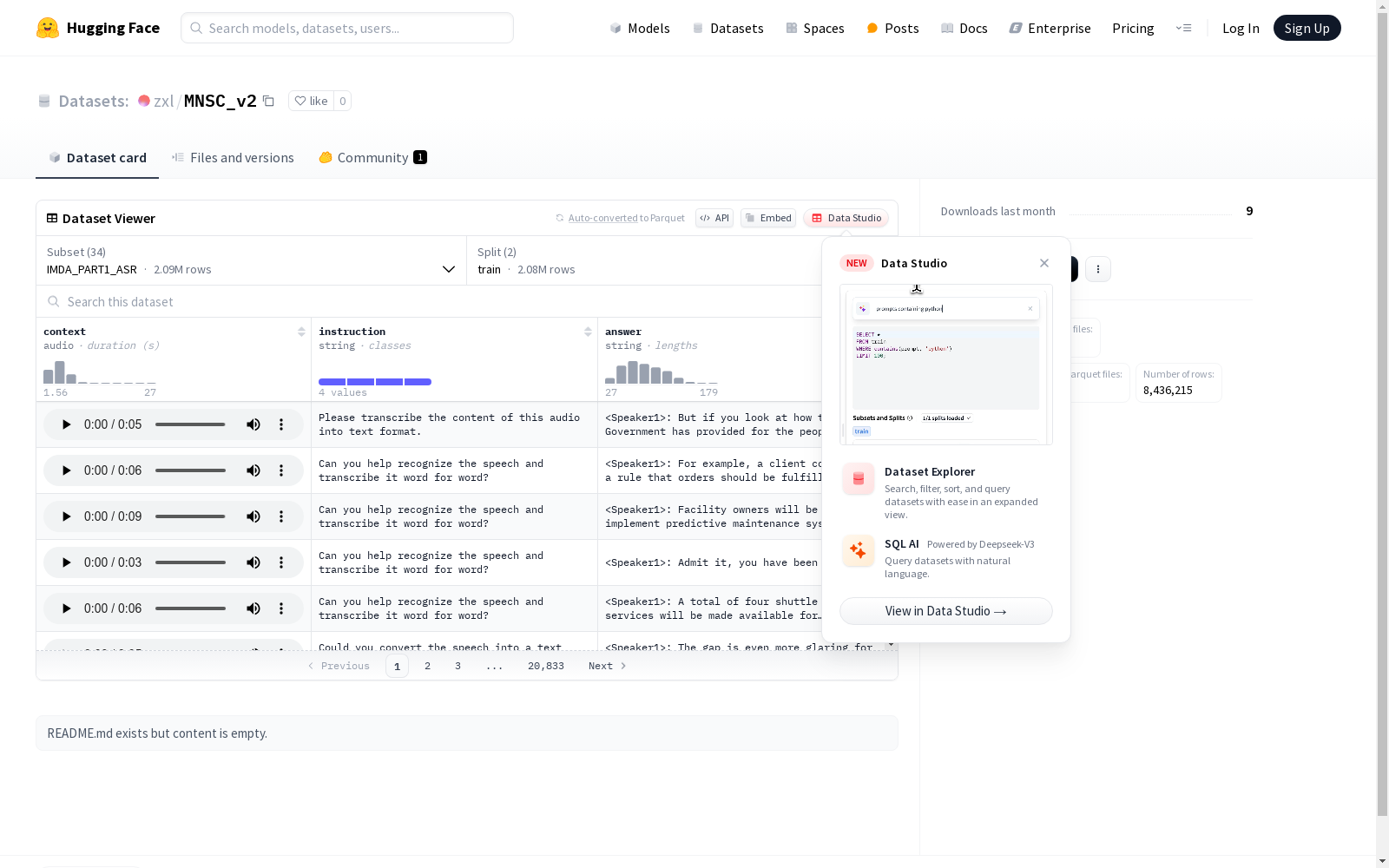The image size is (1389, 868).
Task: Click the Sign Up button
Action: tap(1307, 28)
